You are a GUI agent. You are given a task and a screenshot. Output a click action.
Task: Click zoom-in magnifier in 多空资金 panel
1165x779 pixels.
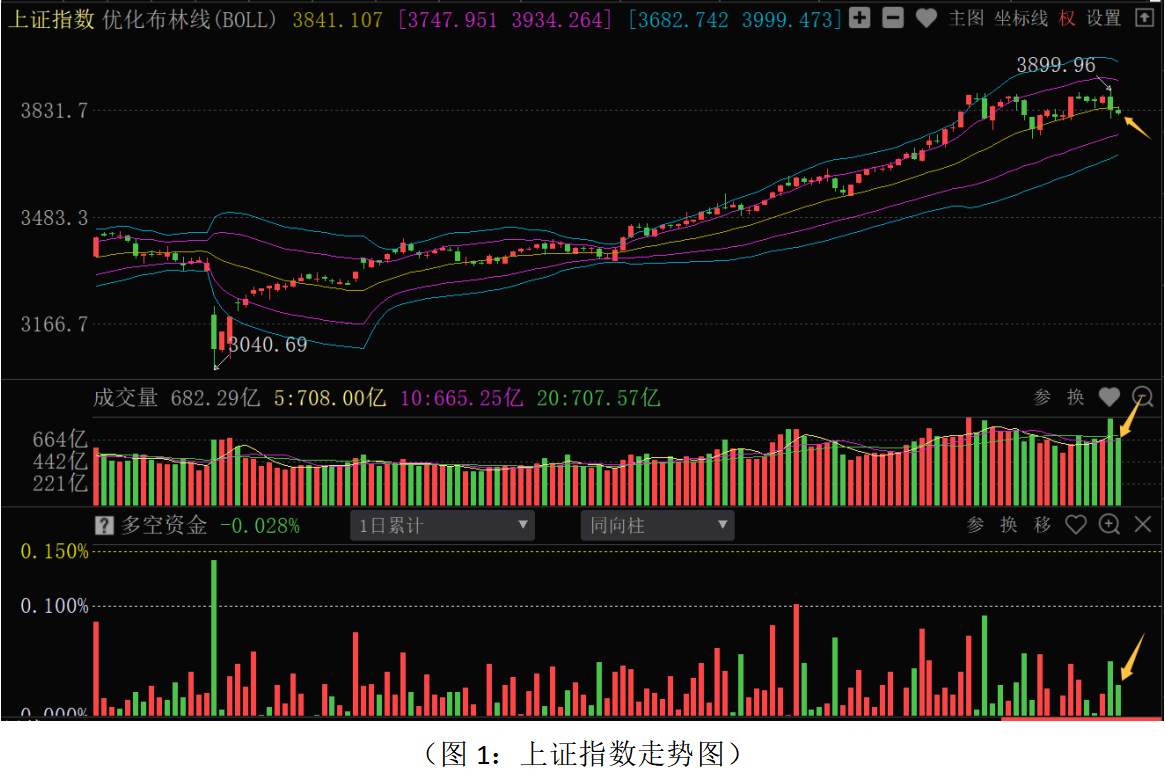(x=1109, y=525)
